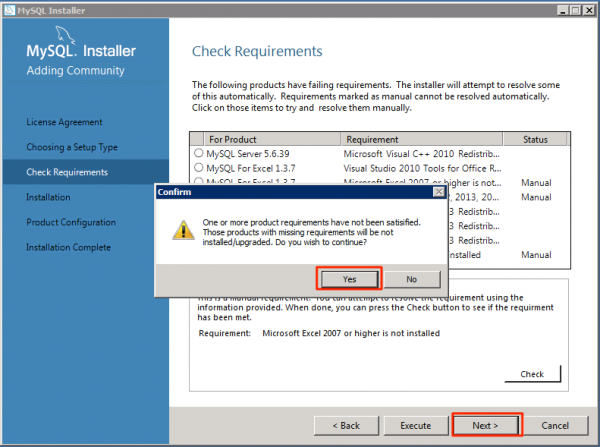Select 'Visual Studio 2010 Tools for Office R...' requirement
Screen dimensions: 600x447
(422, 168)
